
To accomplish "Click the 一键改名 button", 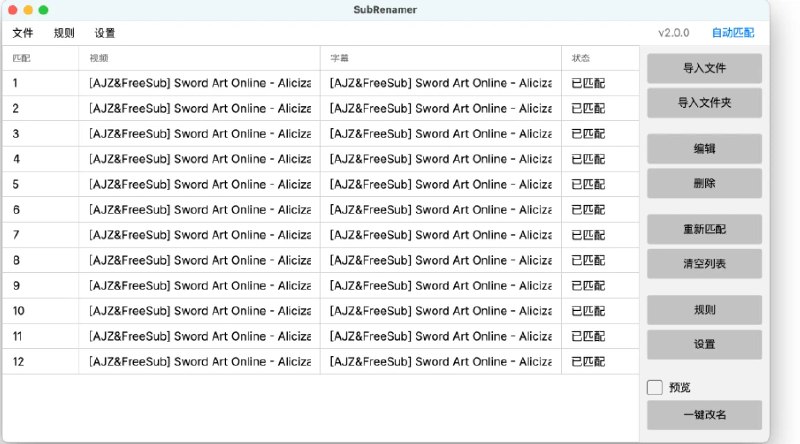I will [704, 415].
